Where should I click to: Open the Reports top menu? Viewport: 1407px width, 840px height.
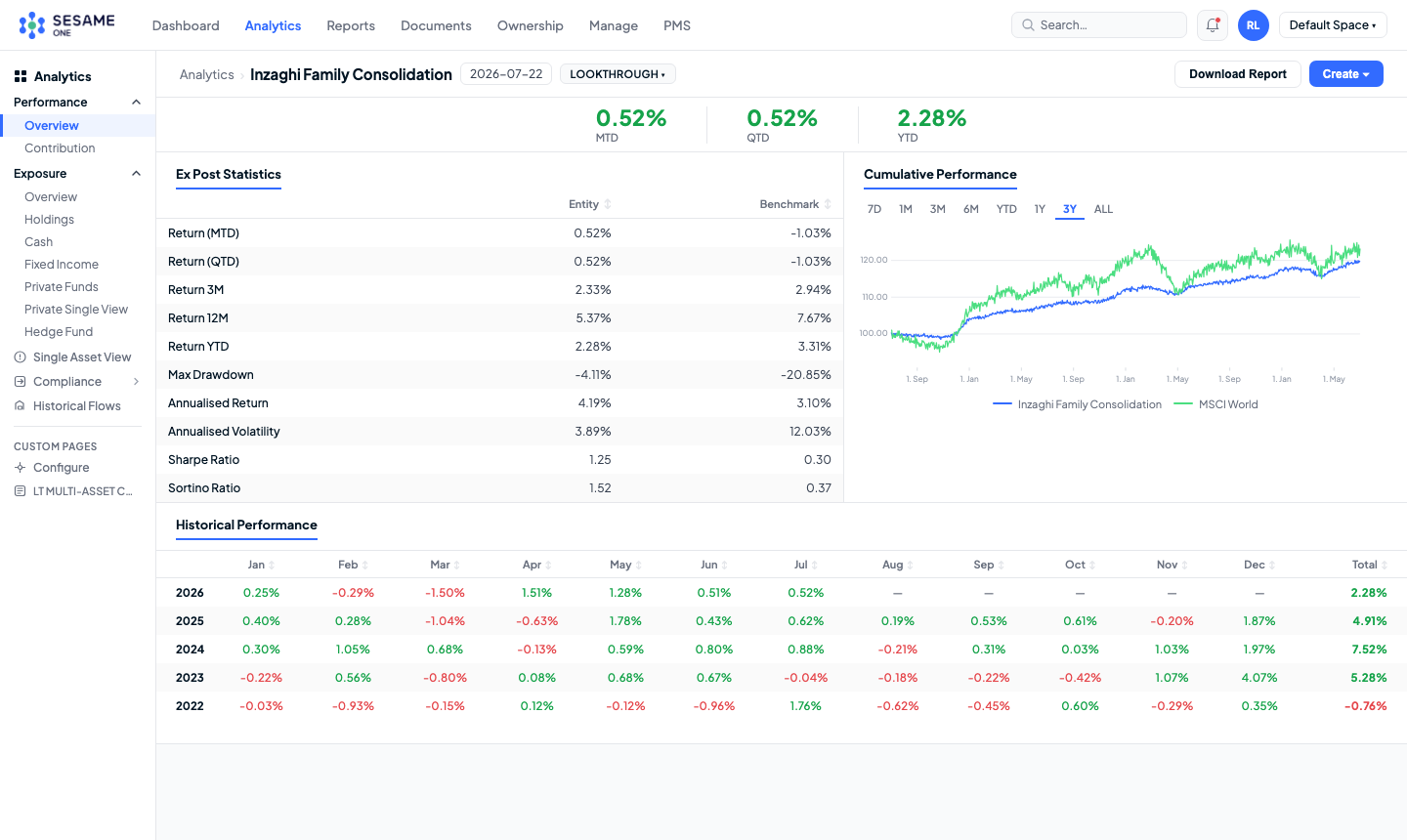tap(351, 25)
